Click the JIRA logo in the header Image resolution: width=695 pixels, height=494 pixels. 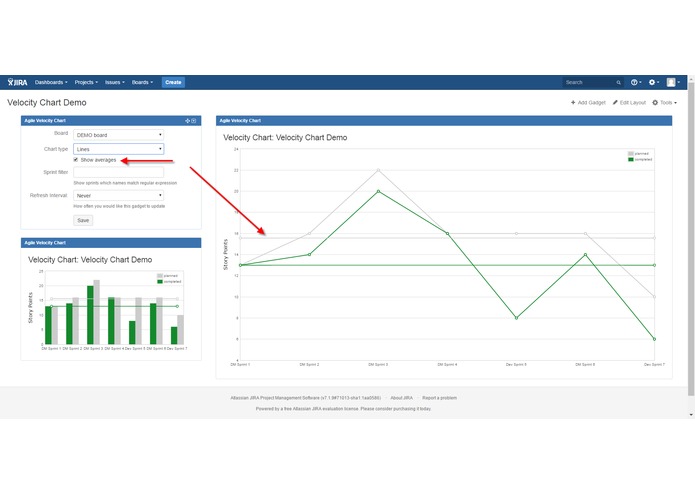coord(17,82)
